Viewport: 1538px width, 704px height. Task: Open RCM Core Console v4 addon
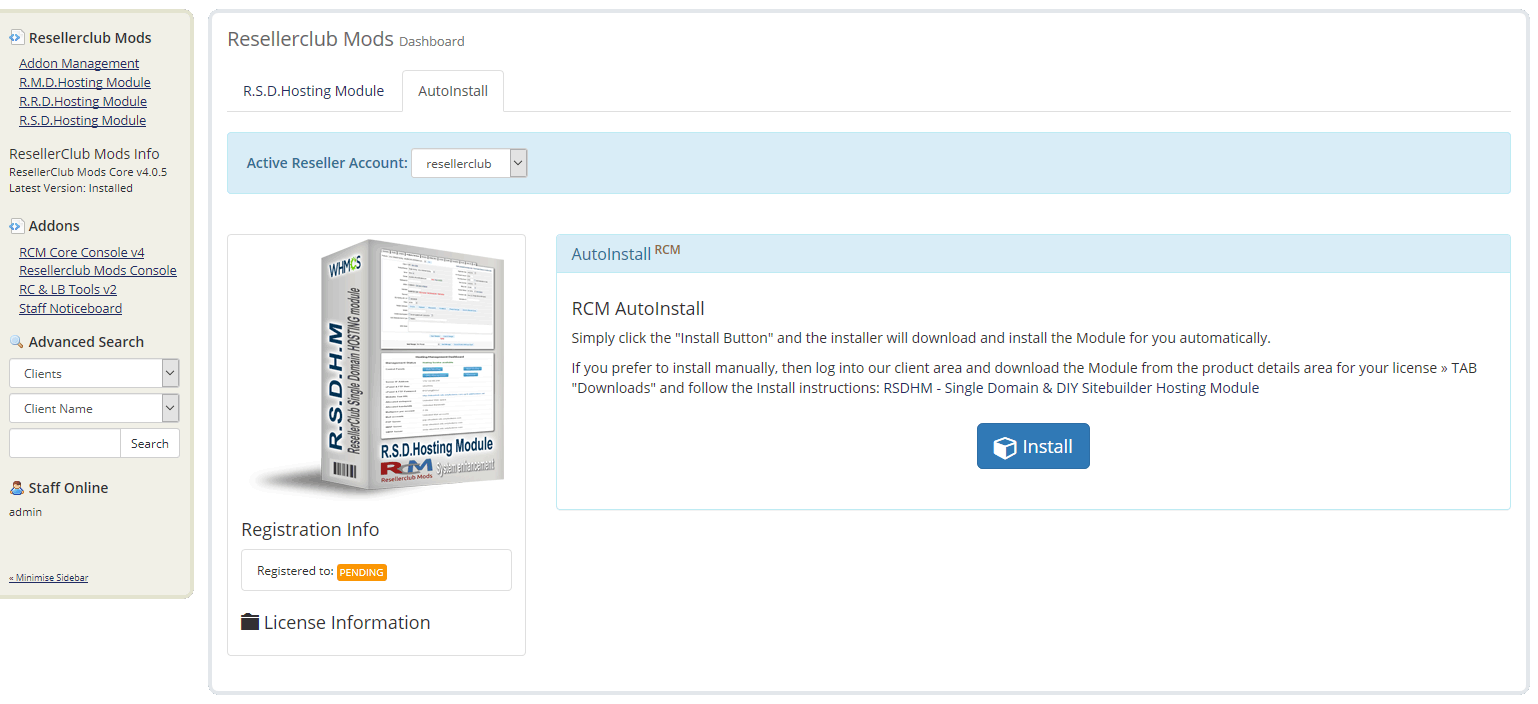pos(82,253)
